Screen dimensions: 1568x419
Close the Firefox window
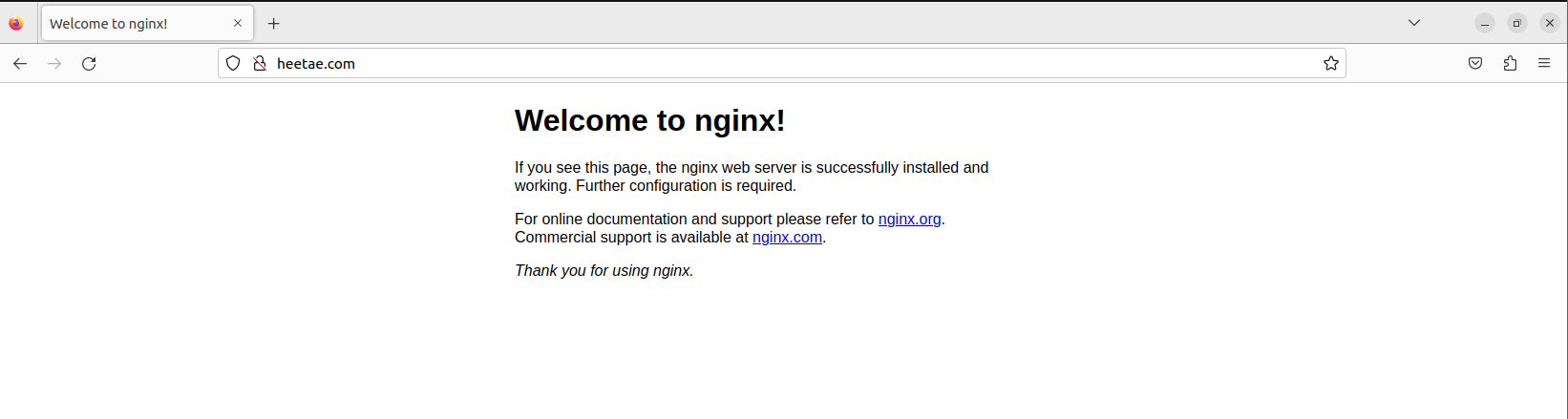point(1550,24)
